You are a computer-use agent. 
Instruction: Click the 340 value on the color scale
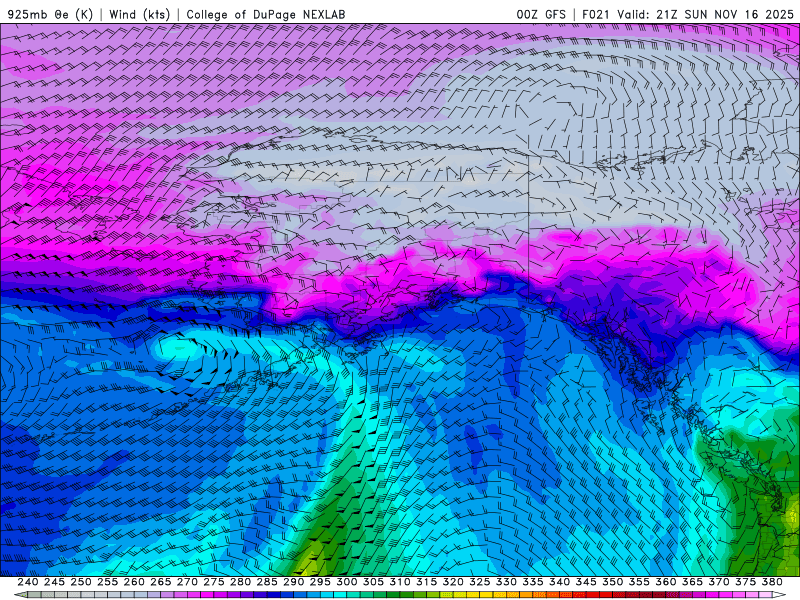(x=559, y=582)
